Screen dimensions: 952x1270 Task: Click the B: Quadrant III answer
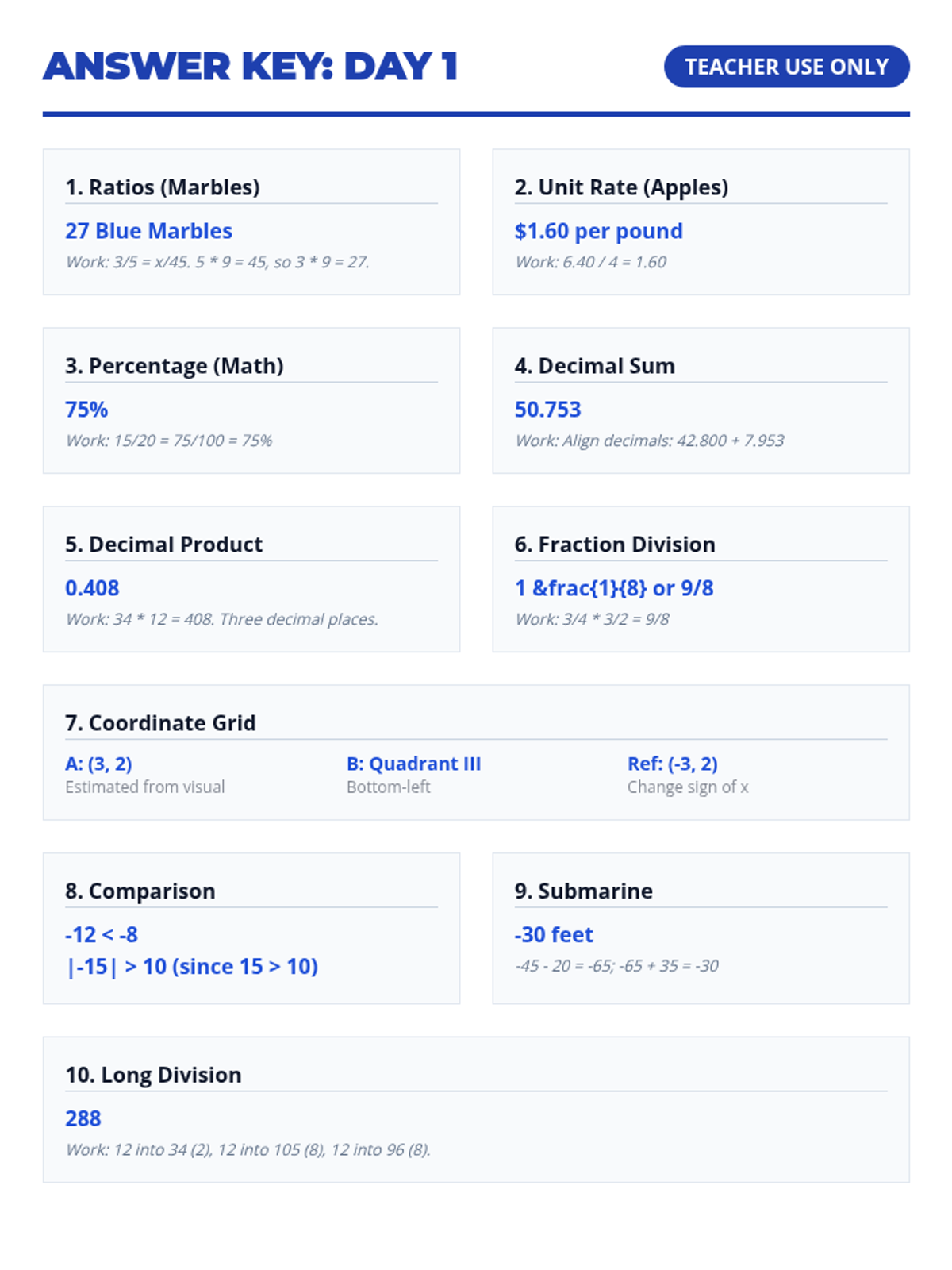pos(413,764)
